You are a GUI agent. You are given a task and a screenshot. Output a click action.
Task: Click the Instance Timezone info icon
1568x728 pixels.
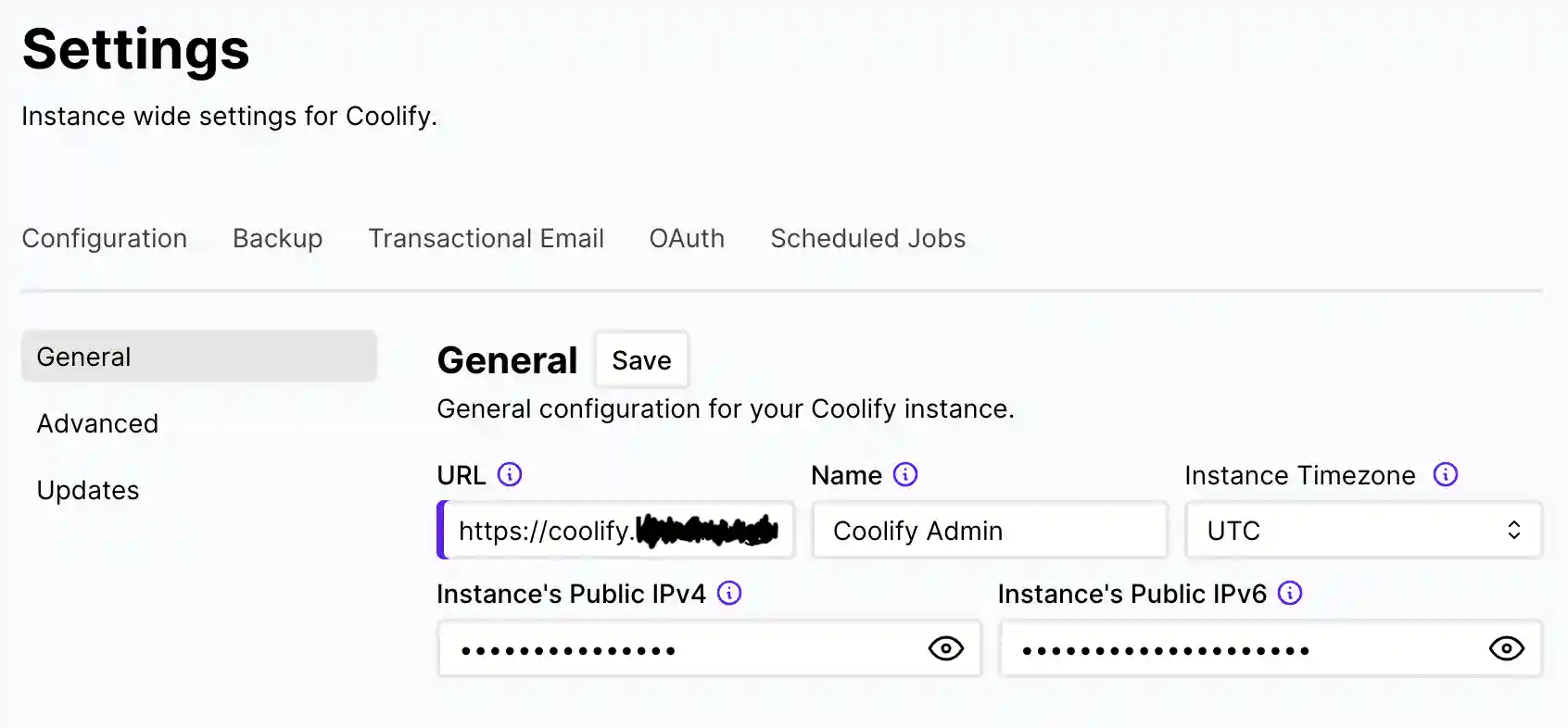coord(1444,474)
